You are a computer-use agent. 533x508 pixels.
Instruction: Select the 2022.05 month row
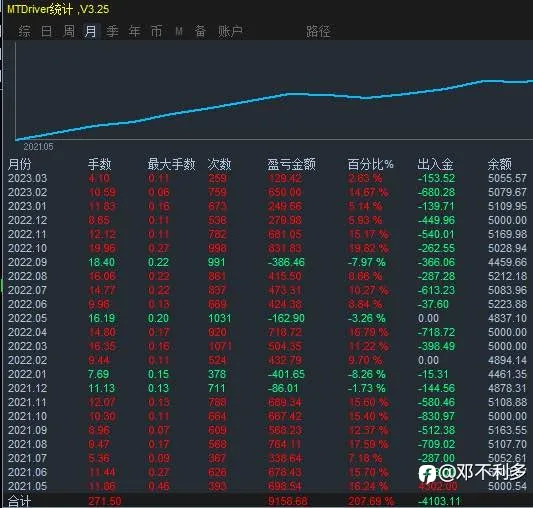tap(267, 318)
